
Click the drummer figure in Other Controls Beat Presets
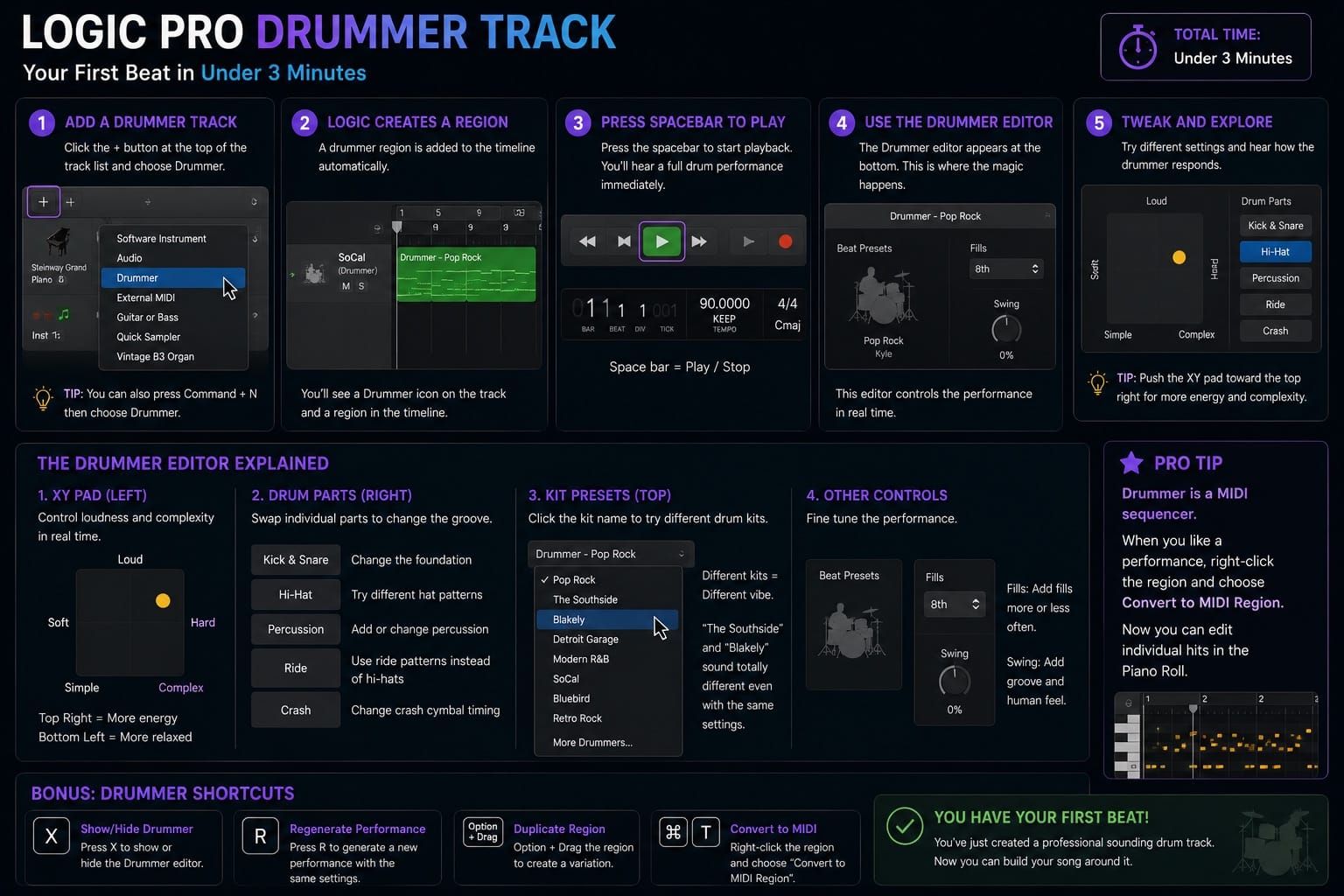(850, 630)
